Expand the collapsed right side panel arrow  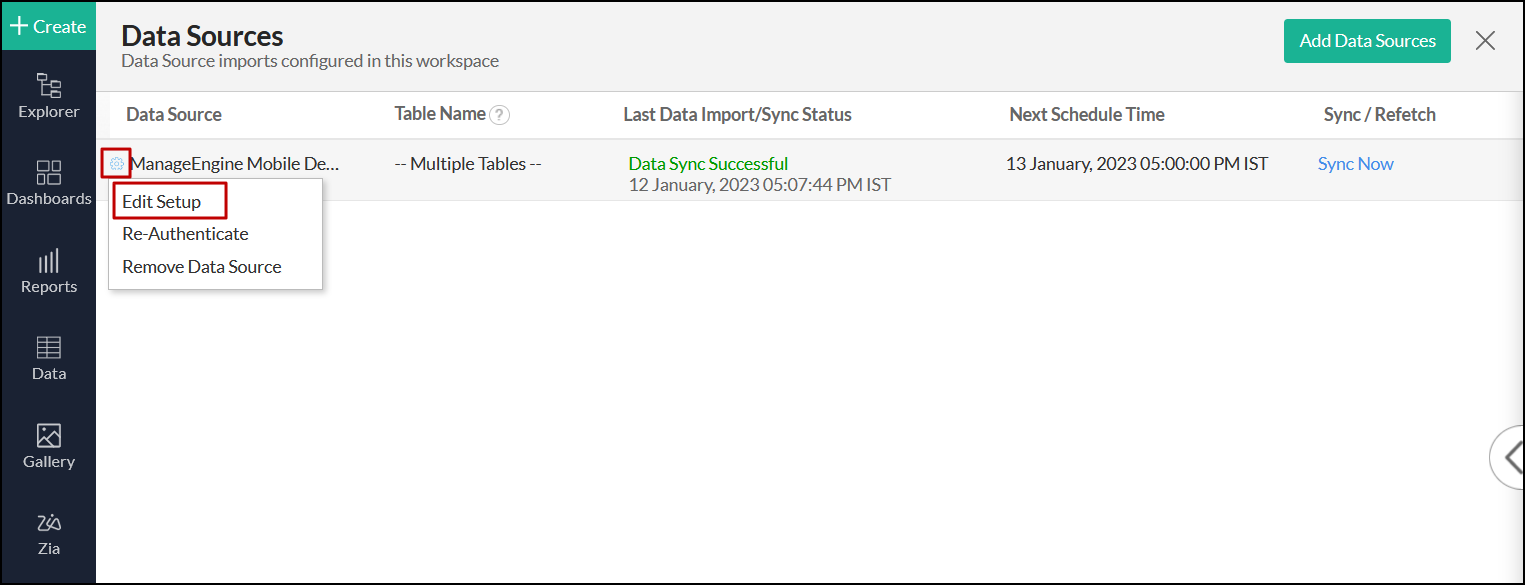point(1508,457)
